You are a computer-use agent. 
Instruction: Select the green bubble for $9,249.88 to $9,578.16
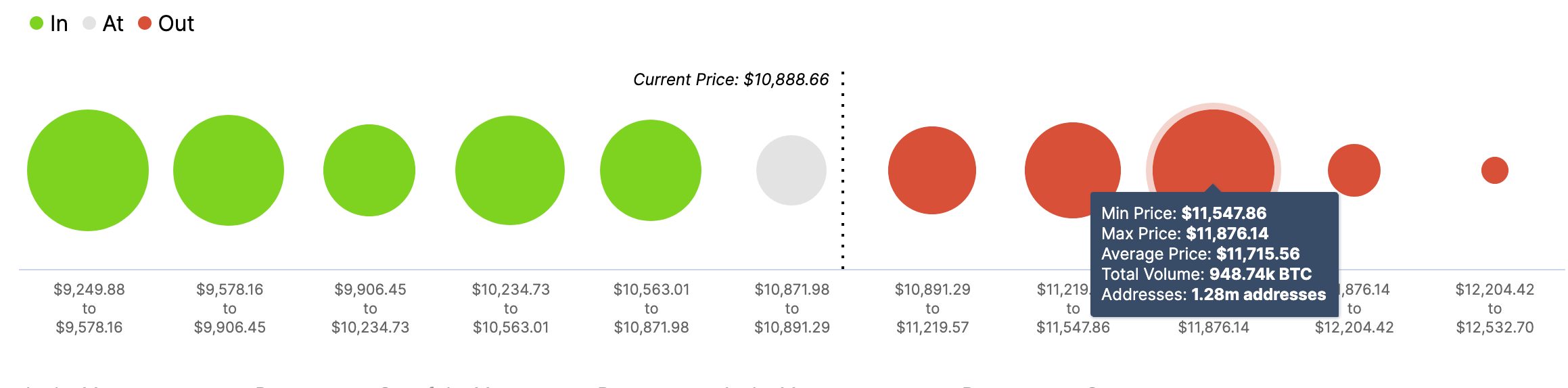(88, 170)
